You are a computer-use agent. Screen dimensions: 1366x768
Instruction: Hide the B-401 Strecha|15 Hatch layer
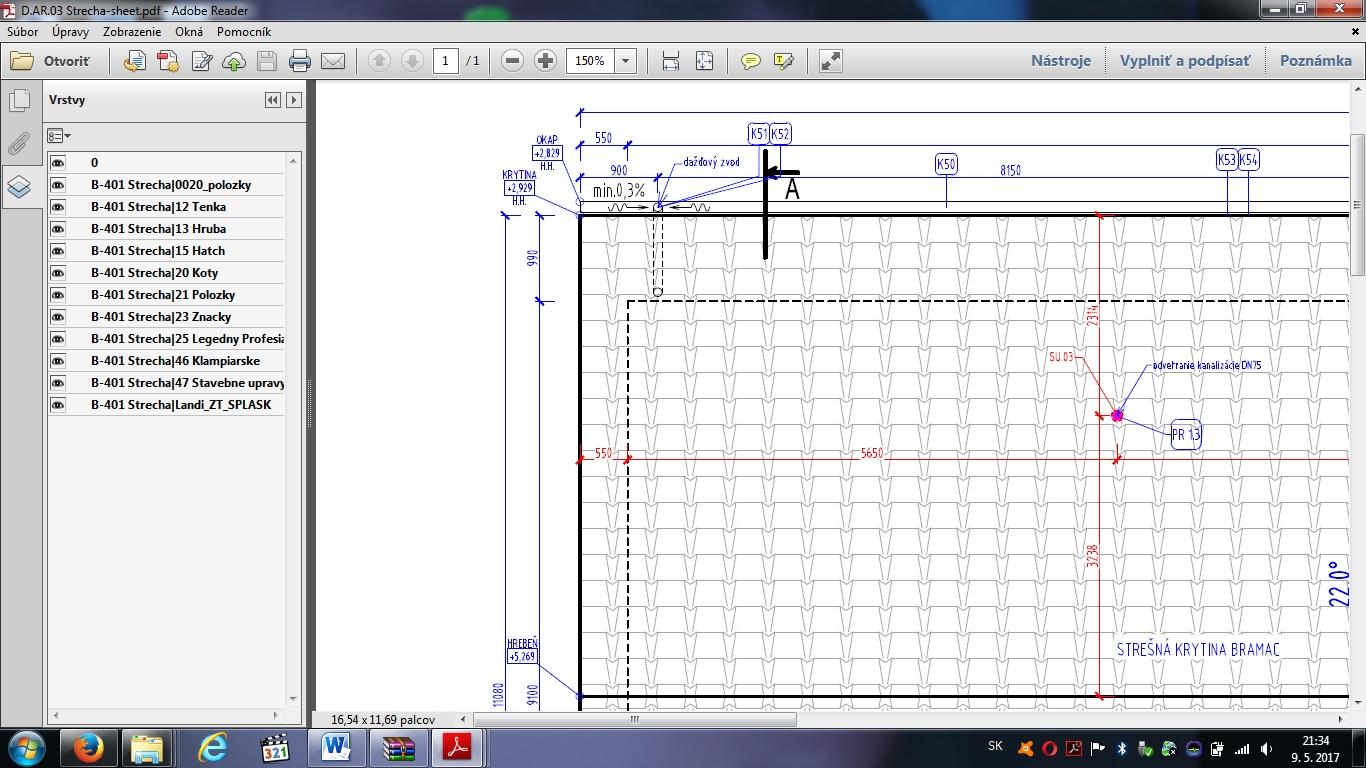pyautogui.click(x=58, y=251)
